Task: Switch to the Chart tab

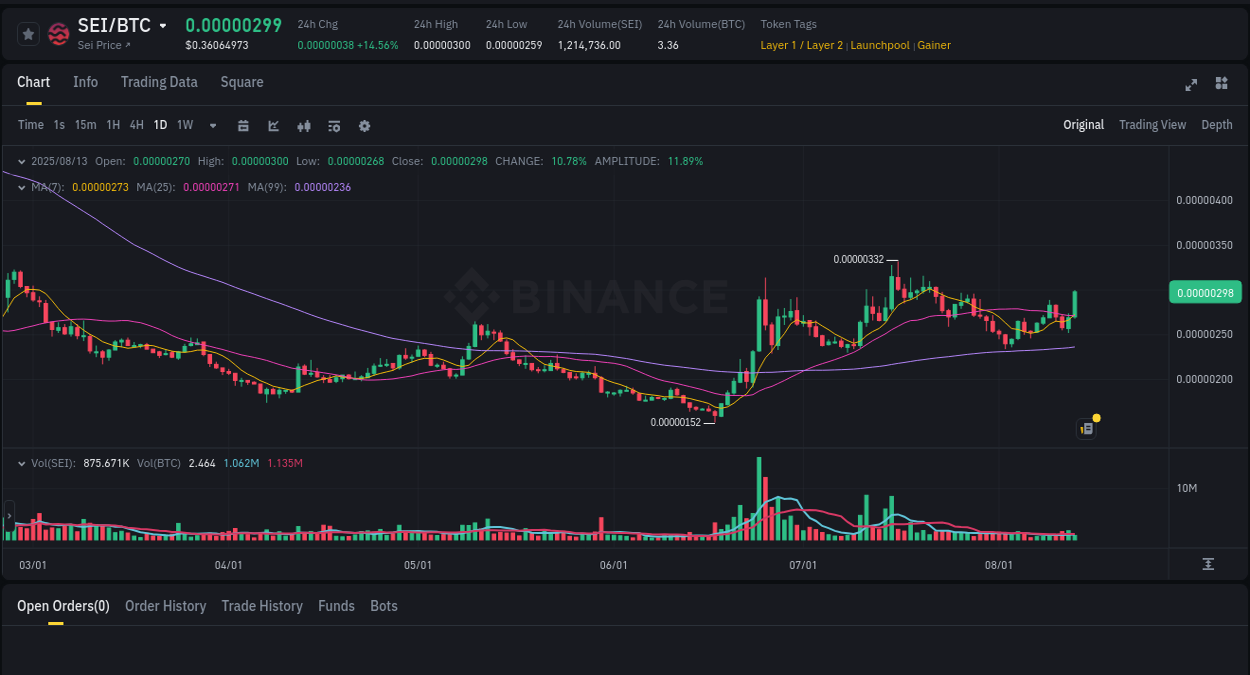Action: (34, 82)
